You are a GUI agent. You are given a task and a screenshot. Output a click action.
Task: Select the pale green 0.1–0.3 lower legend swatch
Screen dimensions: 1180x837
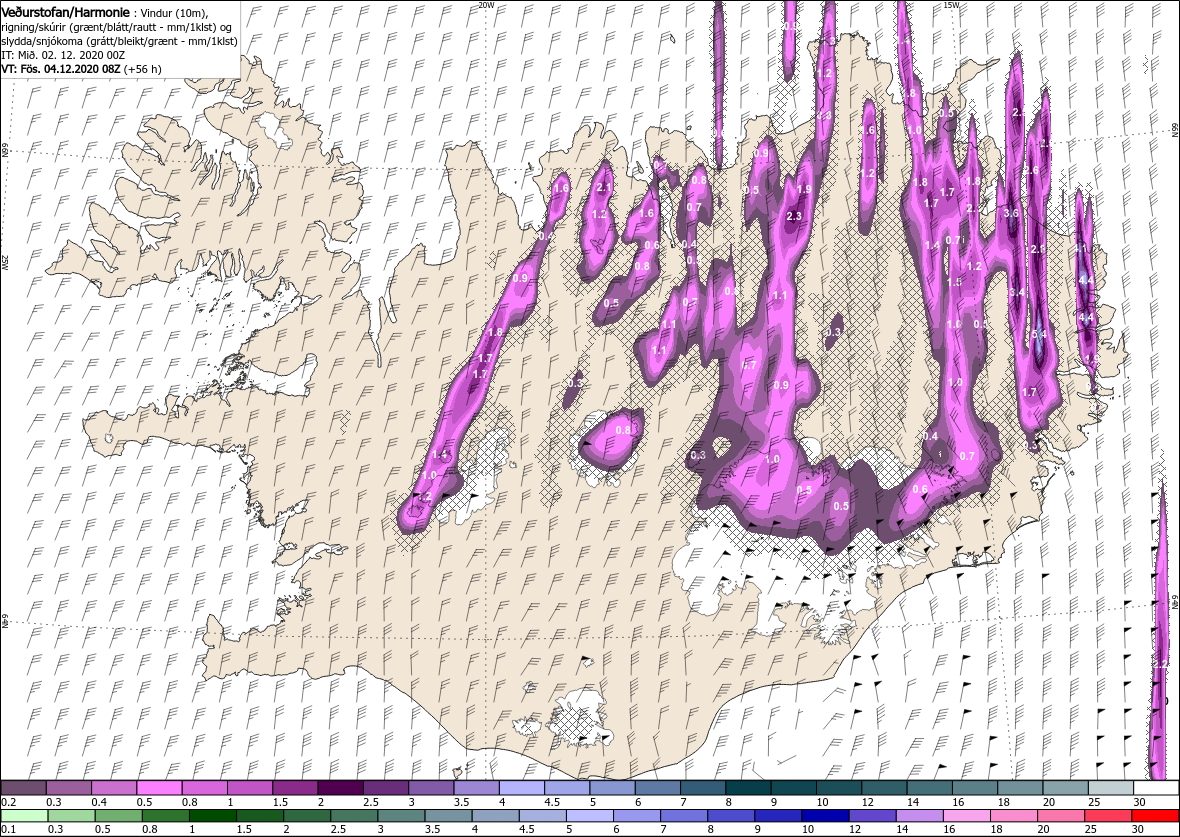coord(25,816)
